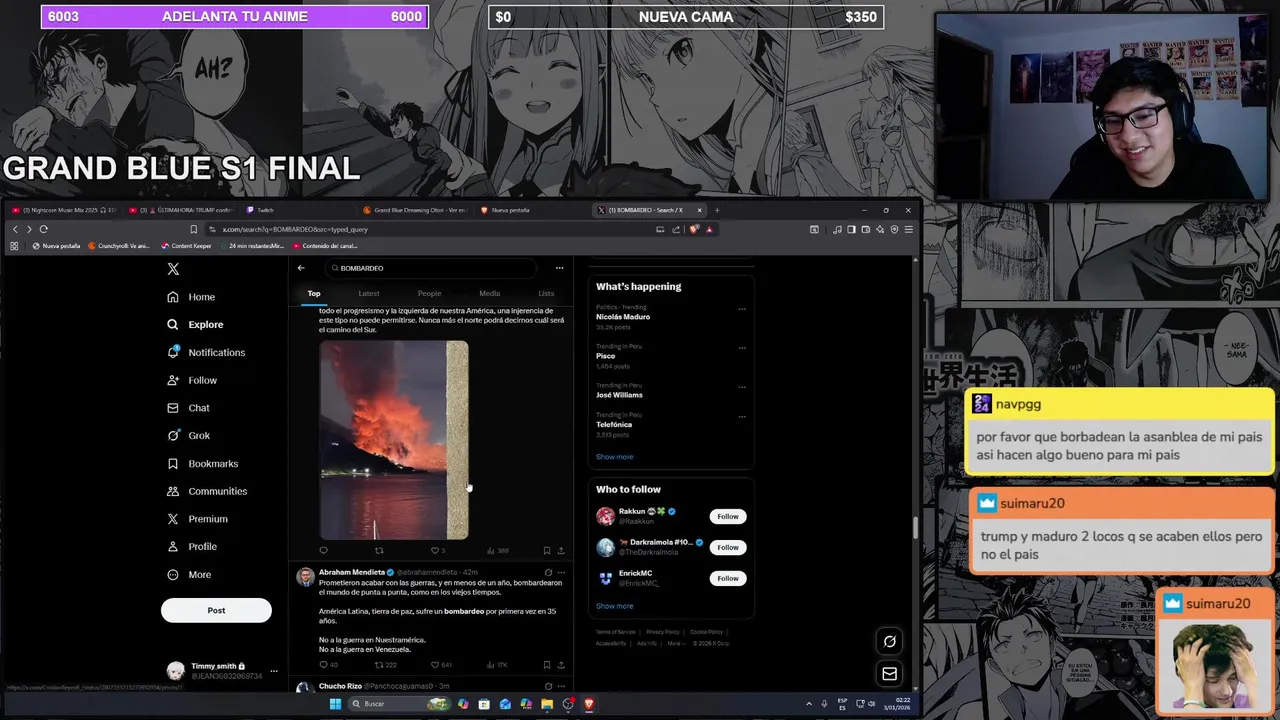Click the Brave shields icon in address bar
This screenshot has width=1280, height=720.
point(696,229)
